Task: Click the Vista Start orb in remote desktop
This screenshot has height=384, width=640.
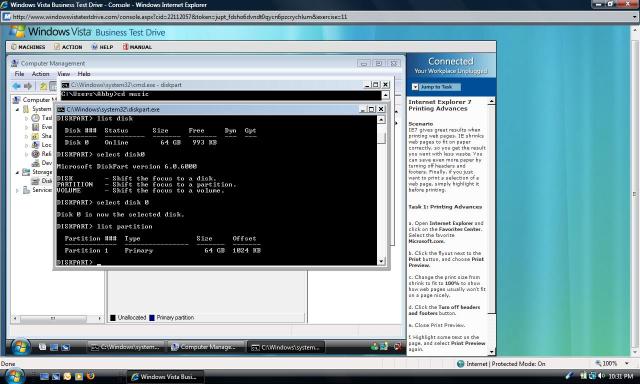Action: point(20,347)
